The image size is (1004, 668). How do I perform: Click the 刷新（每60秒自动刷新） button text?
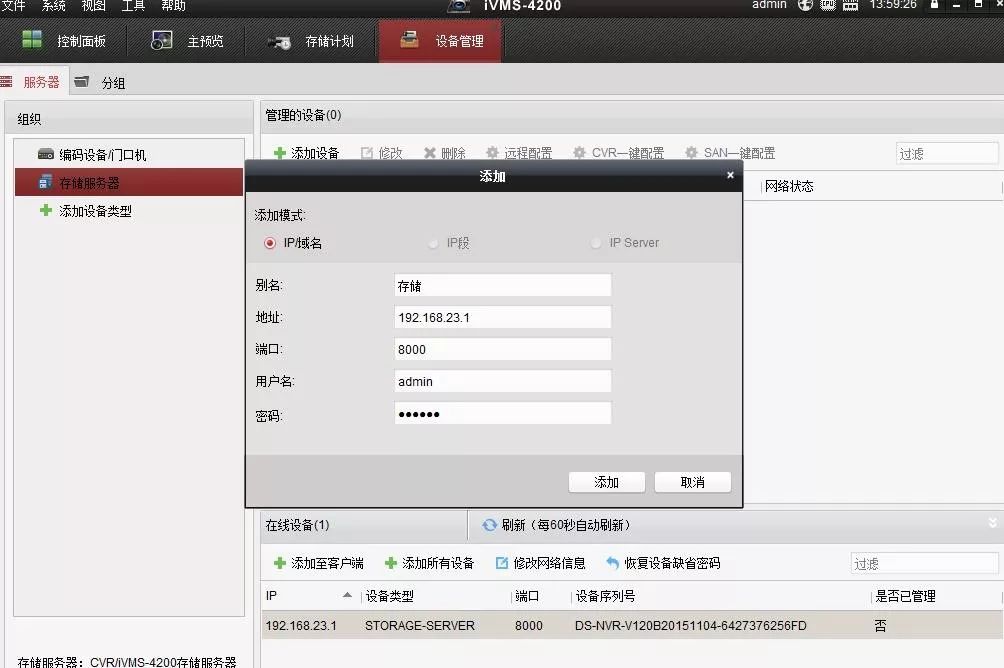click(x=566, y=525)
